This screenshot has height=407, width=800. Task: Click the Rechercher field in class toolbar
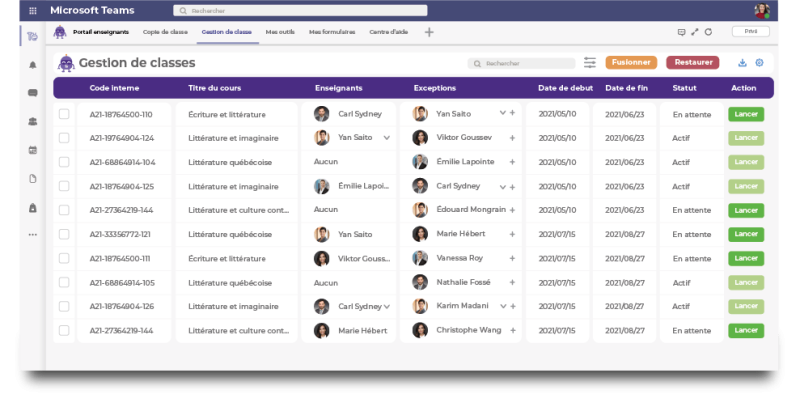point(522,63)
